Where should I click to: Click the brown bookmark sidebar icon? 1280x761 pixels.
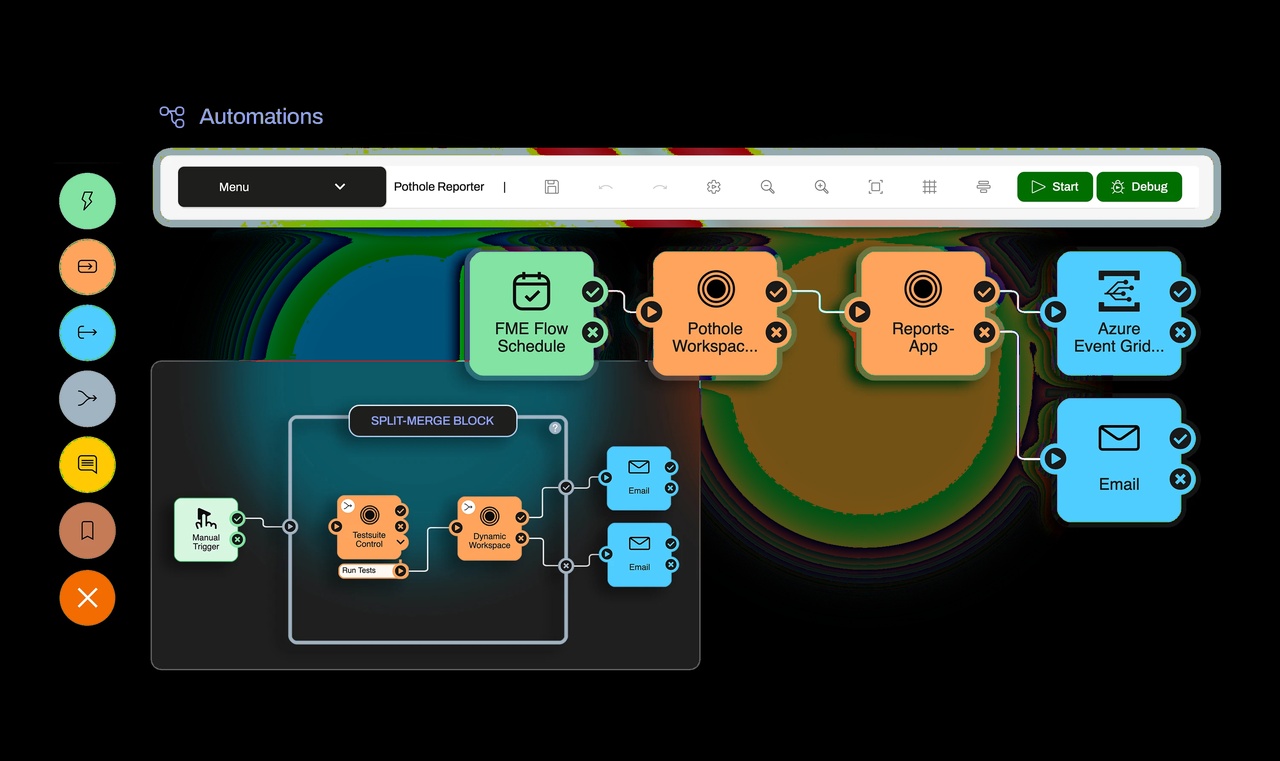88,531
